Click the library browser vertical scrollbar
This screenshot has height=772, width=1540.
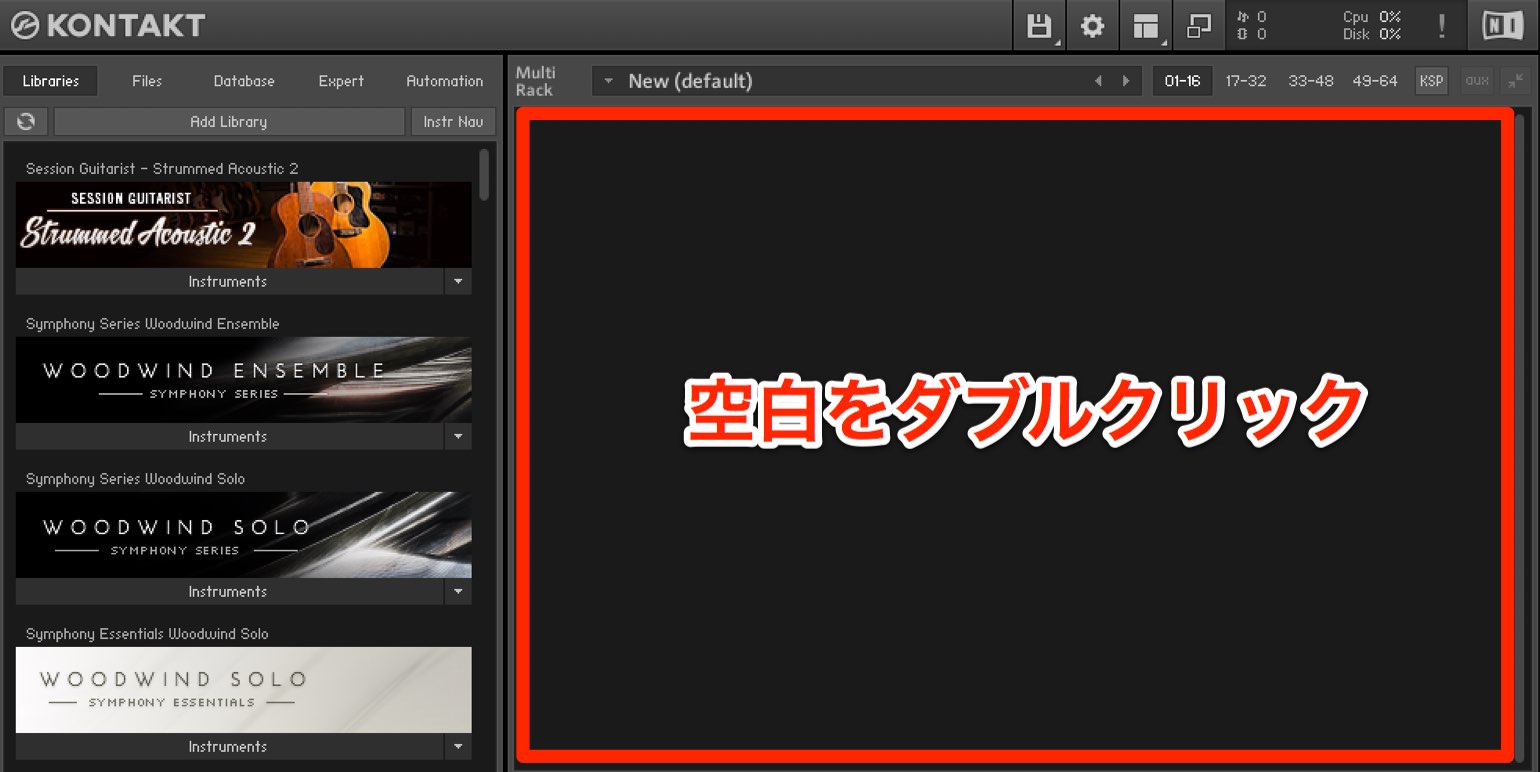pyautogui.click(x=485, y=176)
